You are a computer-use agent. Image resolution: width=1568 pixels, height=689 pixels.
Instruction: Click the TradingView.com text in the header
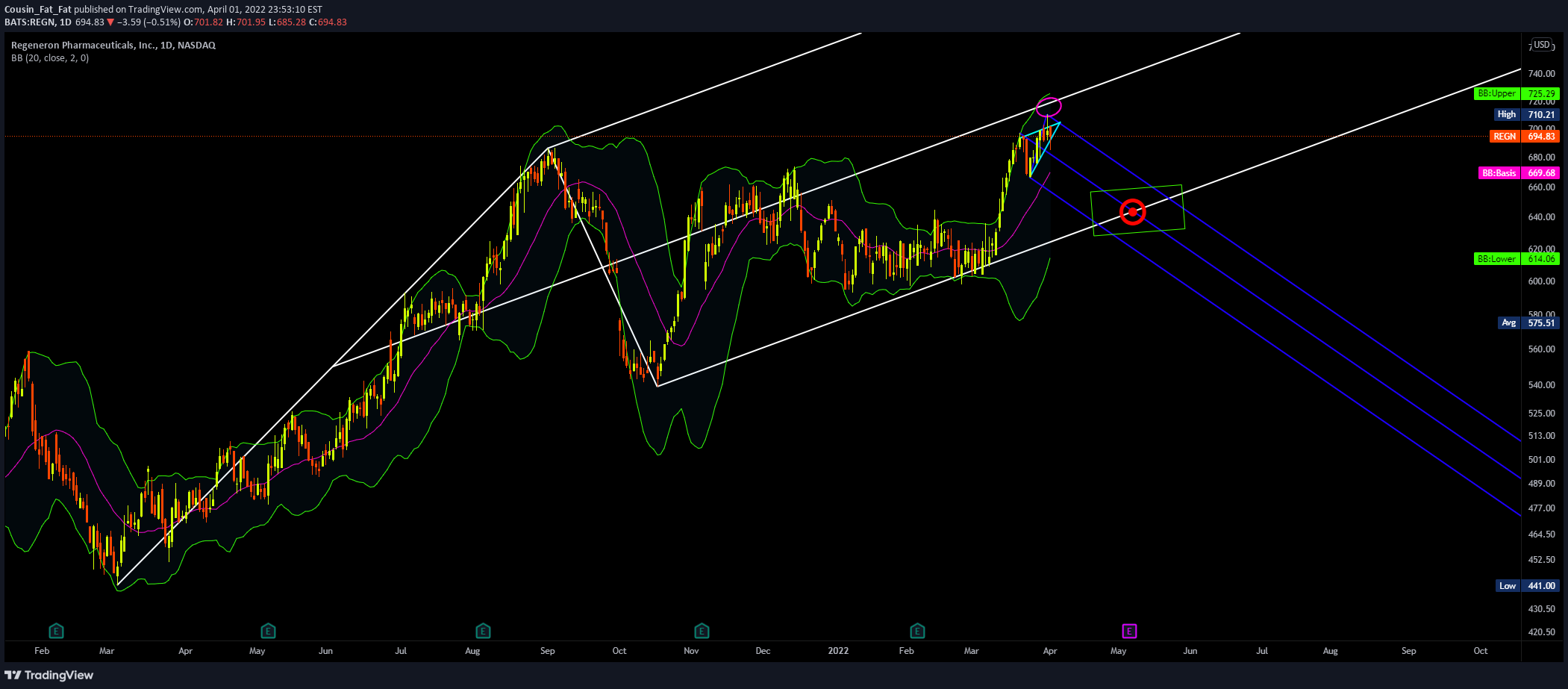tap(166, 10)
